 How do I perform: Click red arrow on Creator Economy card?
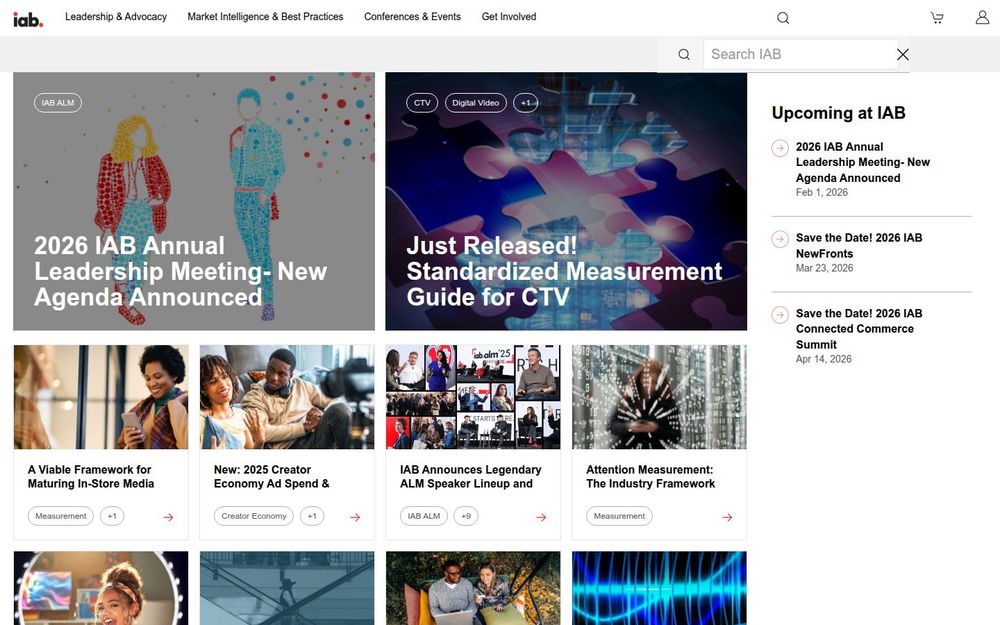click(x=355, y=517)
